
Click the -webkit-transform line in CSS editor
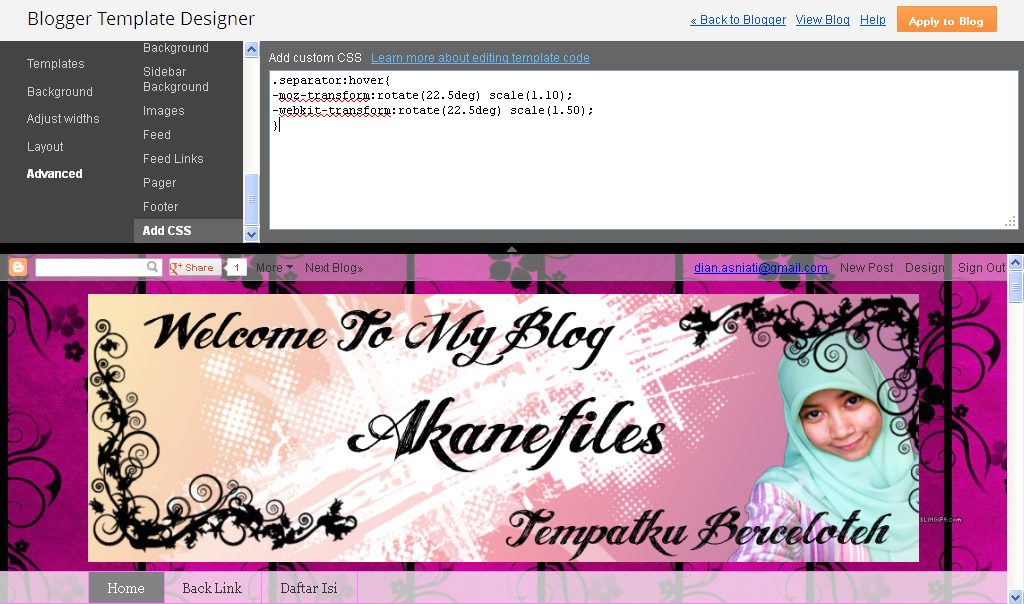pyautogui.click(x=432, y=110)
